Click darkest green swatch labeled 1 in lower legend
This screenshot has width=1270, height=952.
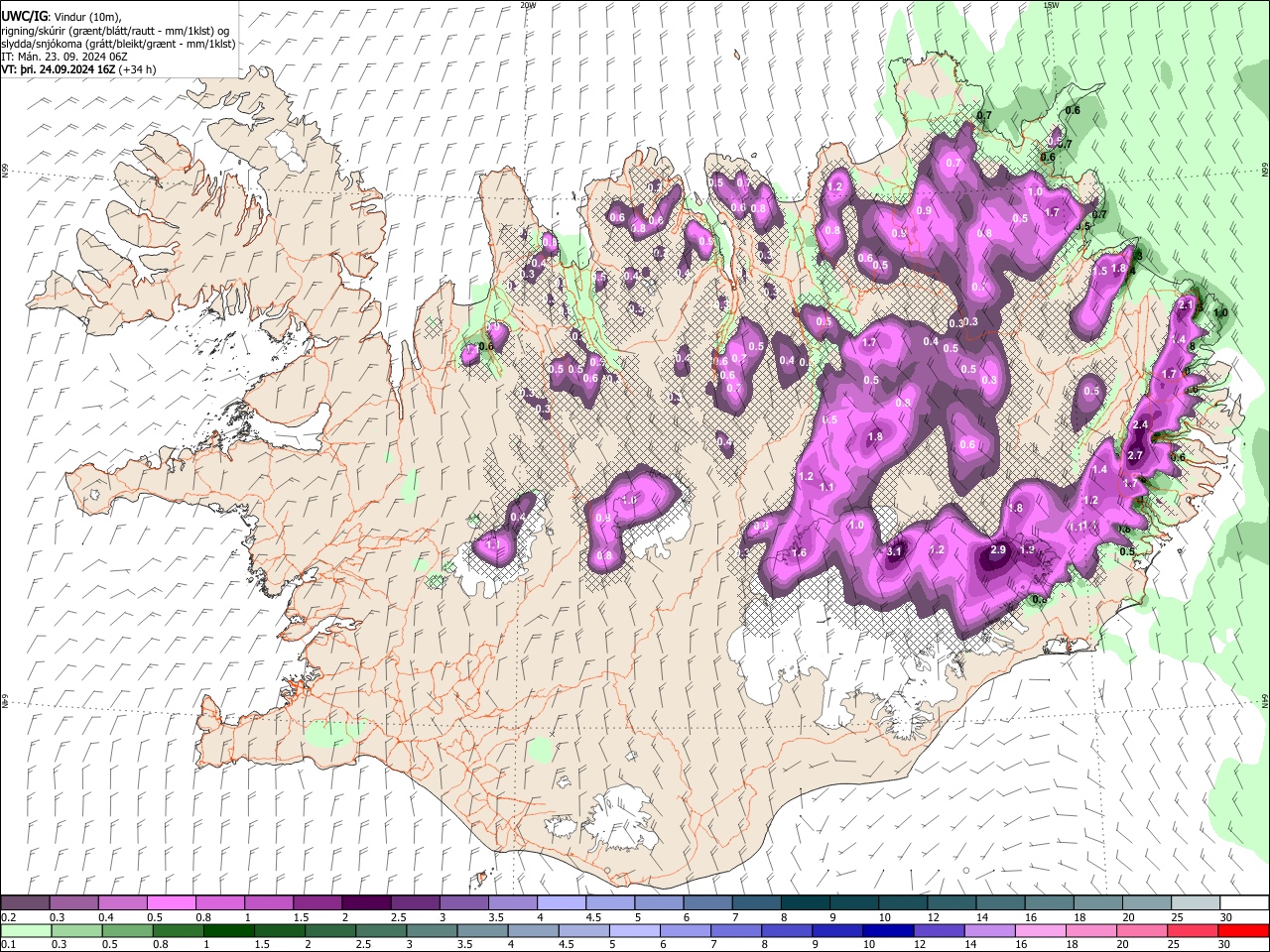[227, 930]
